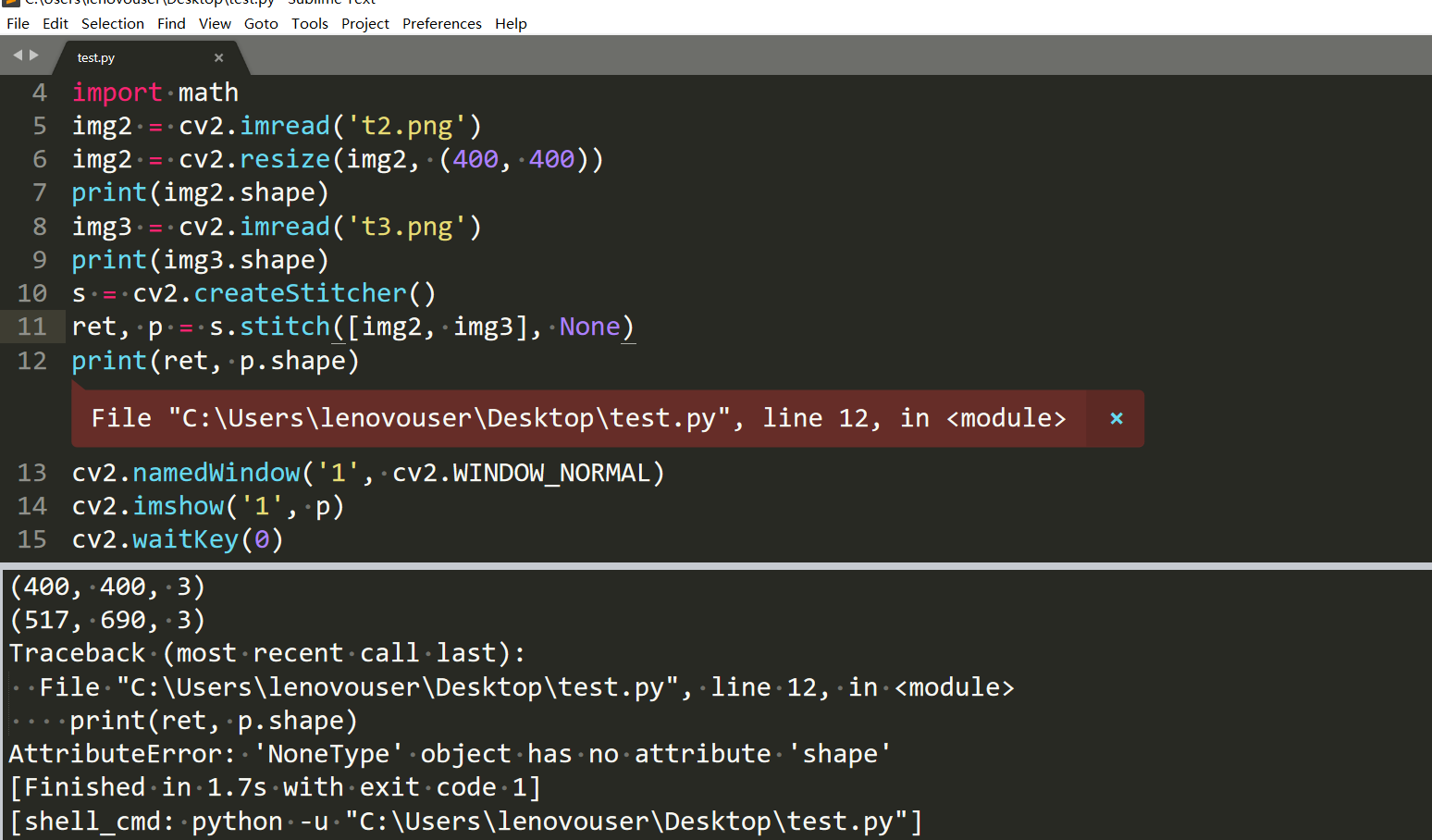Click line number 11 in the gutter
This screenshot has width=1432, height=840.
pos(31,327)
